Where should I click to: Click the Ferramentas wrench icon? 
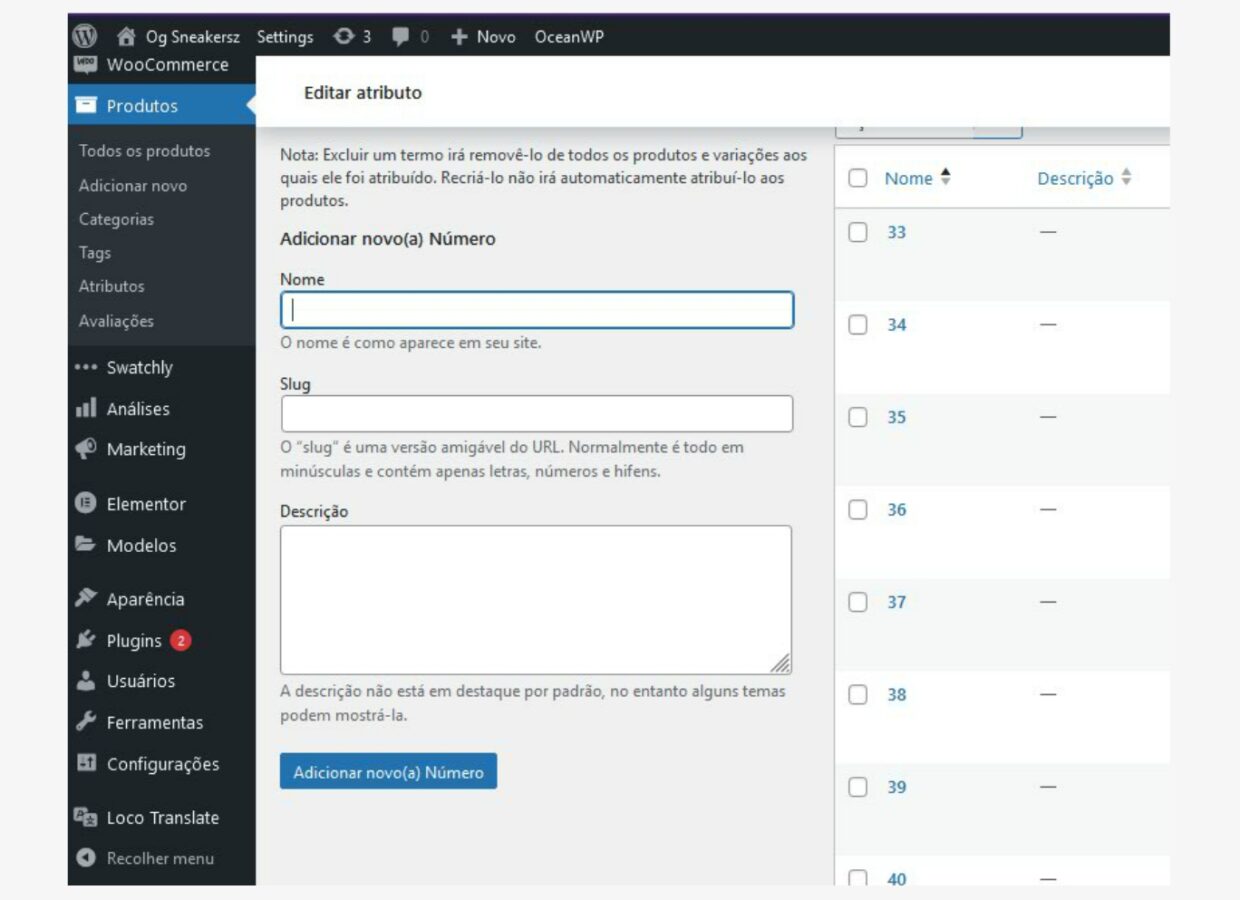click(86, 722)
